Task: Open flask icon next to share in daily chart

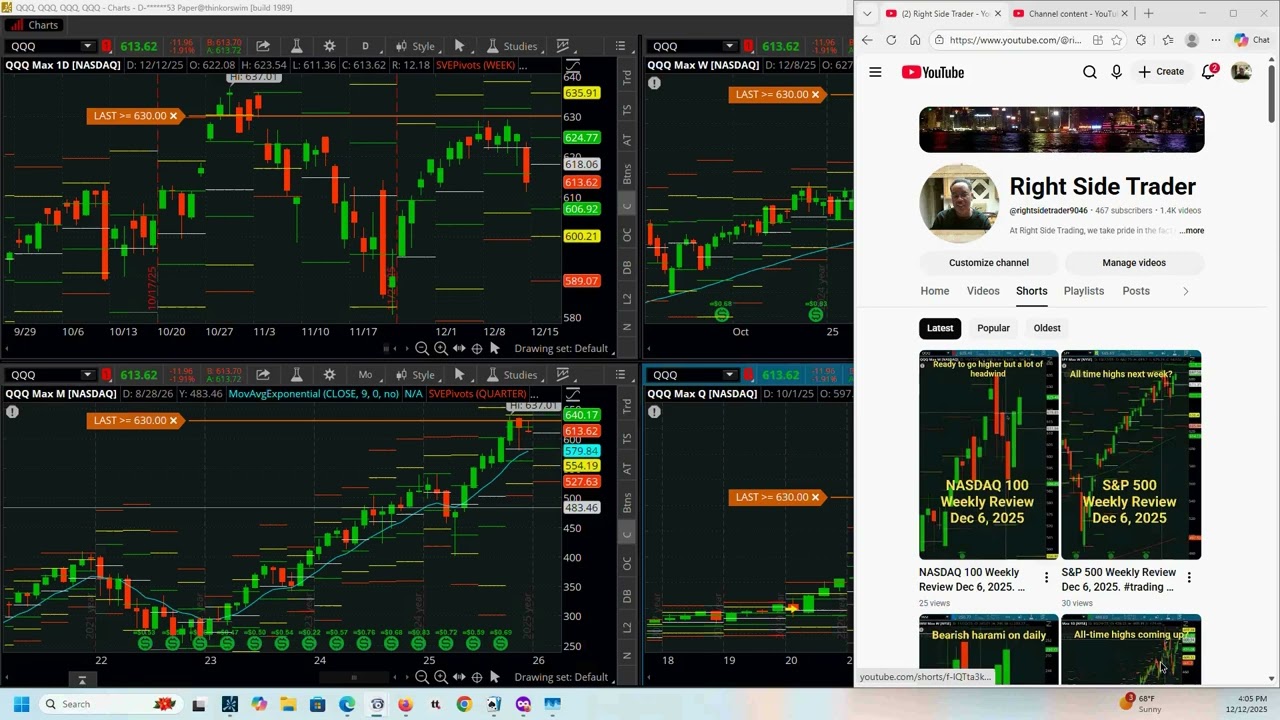Action: coord(296,46)
